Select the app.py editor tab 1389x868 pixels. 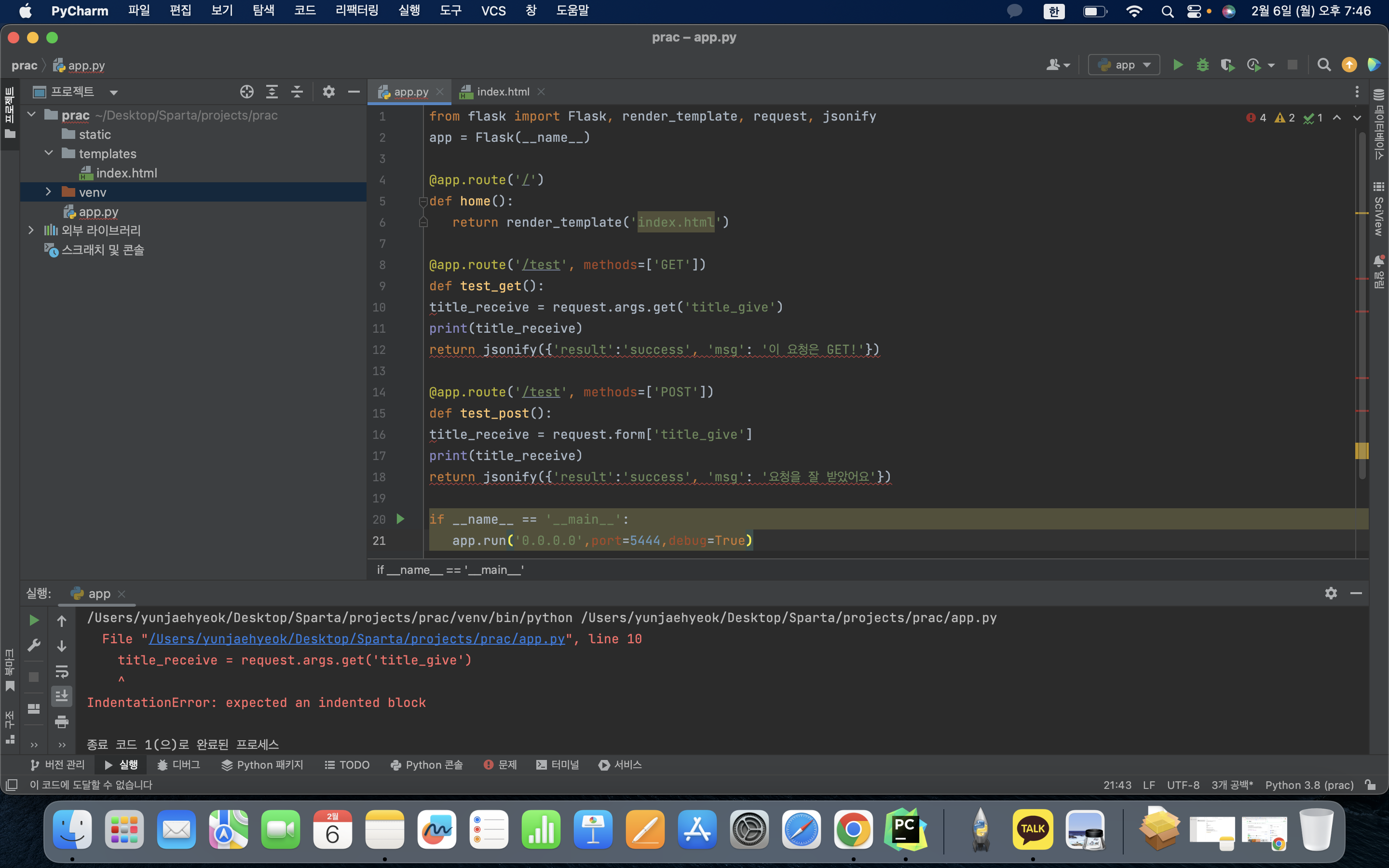click(409, 92)
